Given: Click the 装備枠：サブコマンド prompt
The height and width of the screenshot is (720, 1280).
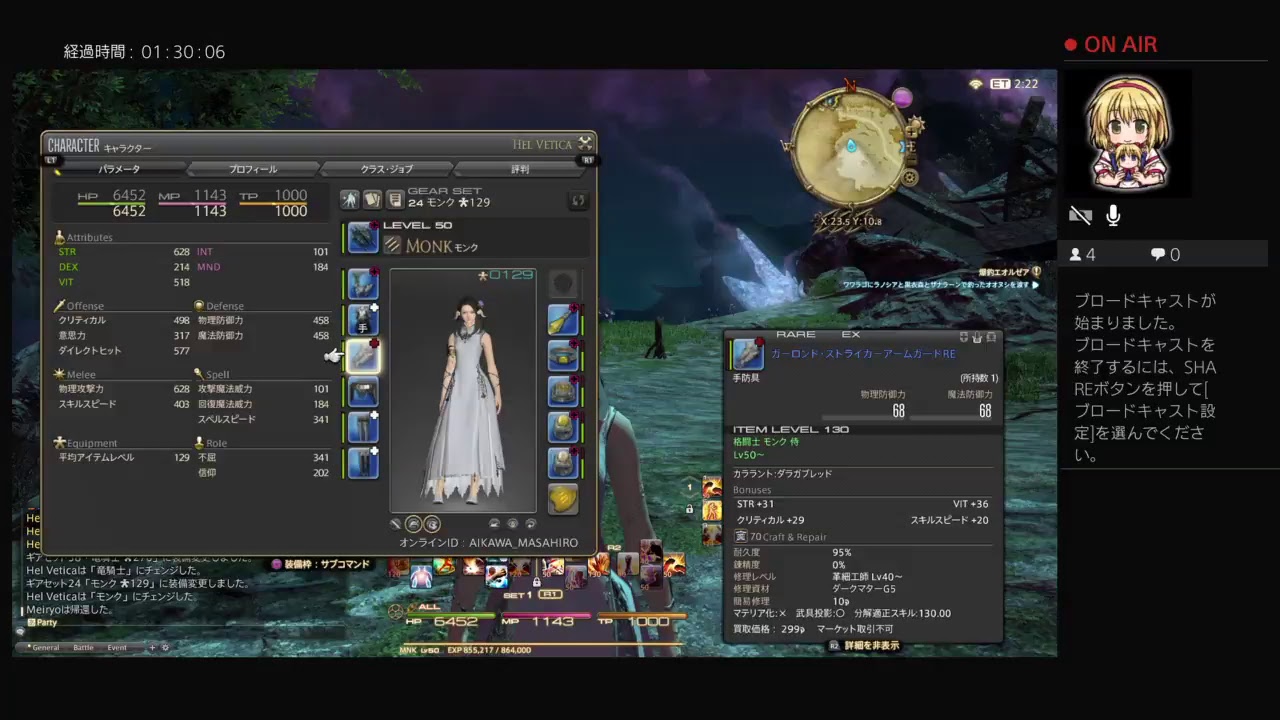Looking at the screenshot, I should point(321,564).
